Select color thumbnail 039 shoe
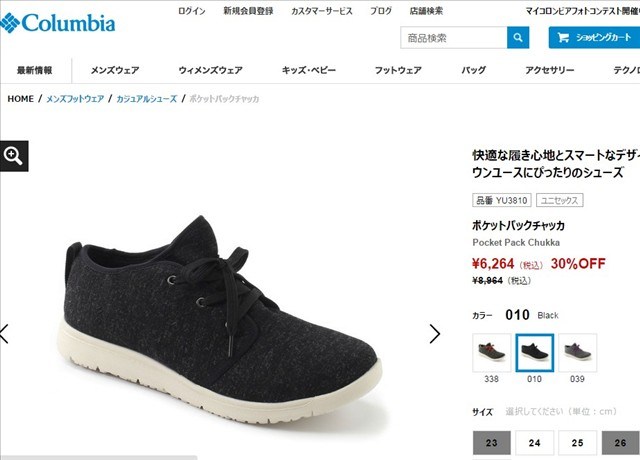640x460 pixels. 577,353
